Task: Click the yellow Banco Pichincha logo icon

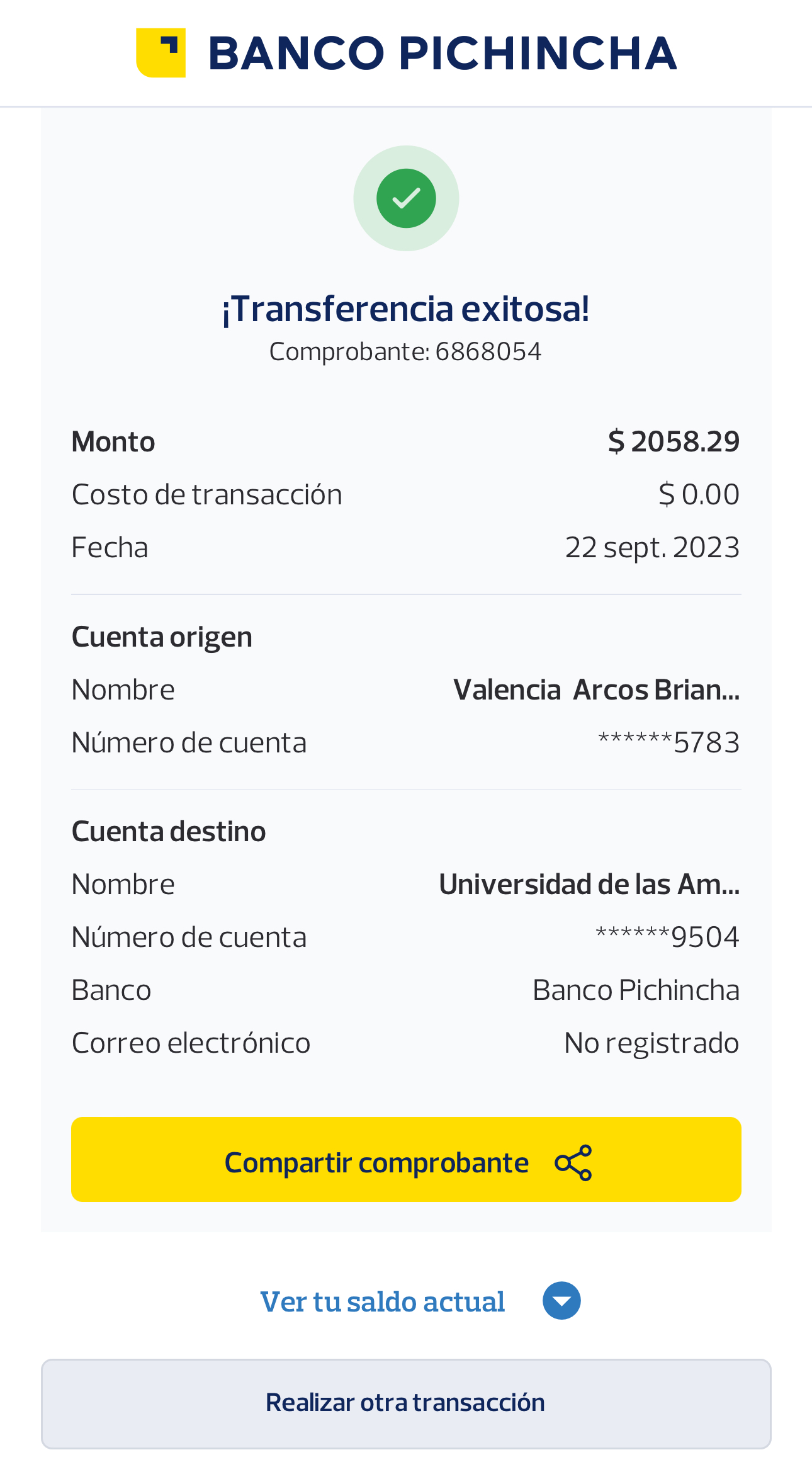Action: click(161, 53)
